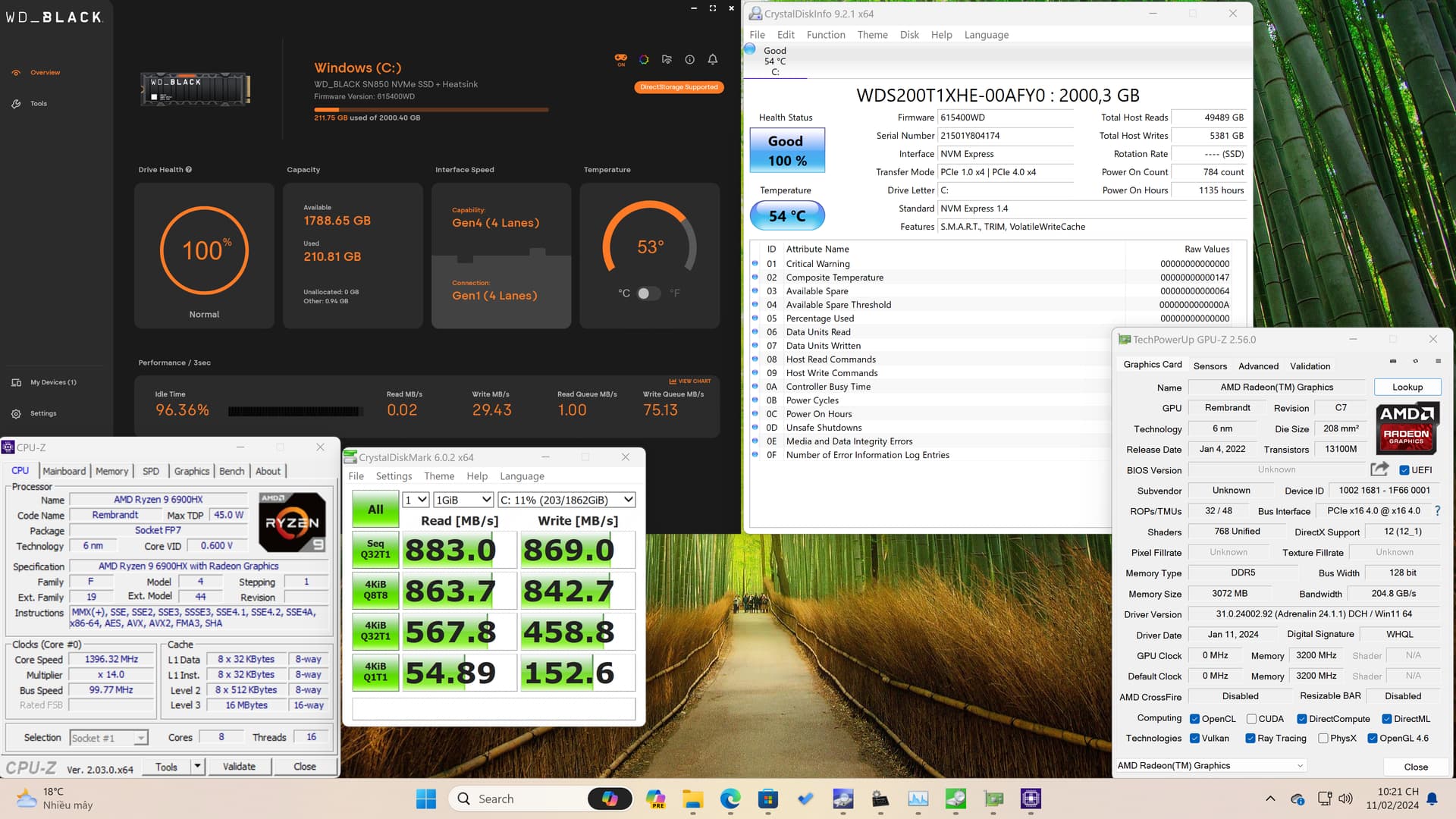
Task: Toggle the OpenCL checkbox in GPU-Z
Action: point(1194,719)
